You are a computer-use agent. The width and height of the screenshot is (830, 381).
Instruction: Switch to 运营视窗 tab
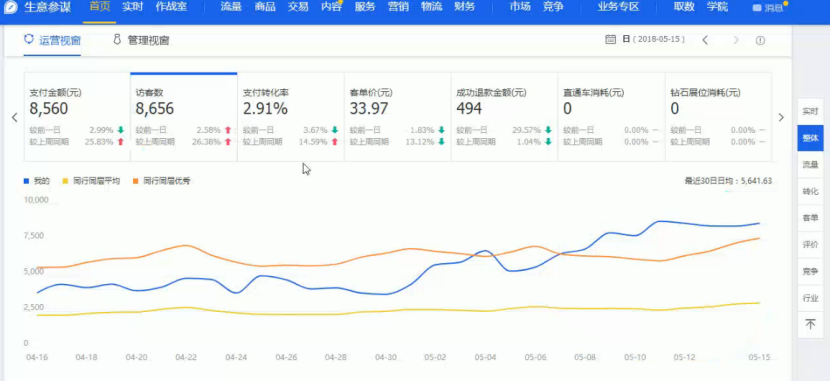60,40
